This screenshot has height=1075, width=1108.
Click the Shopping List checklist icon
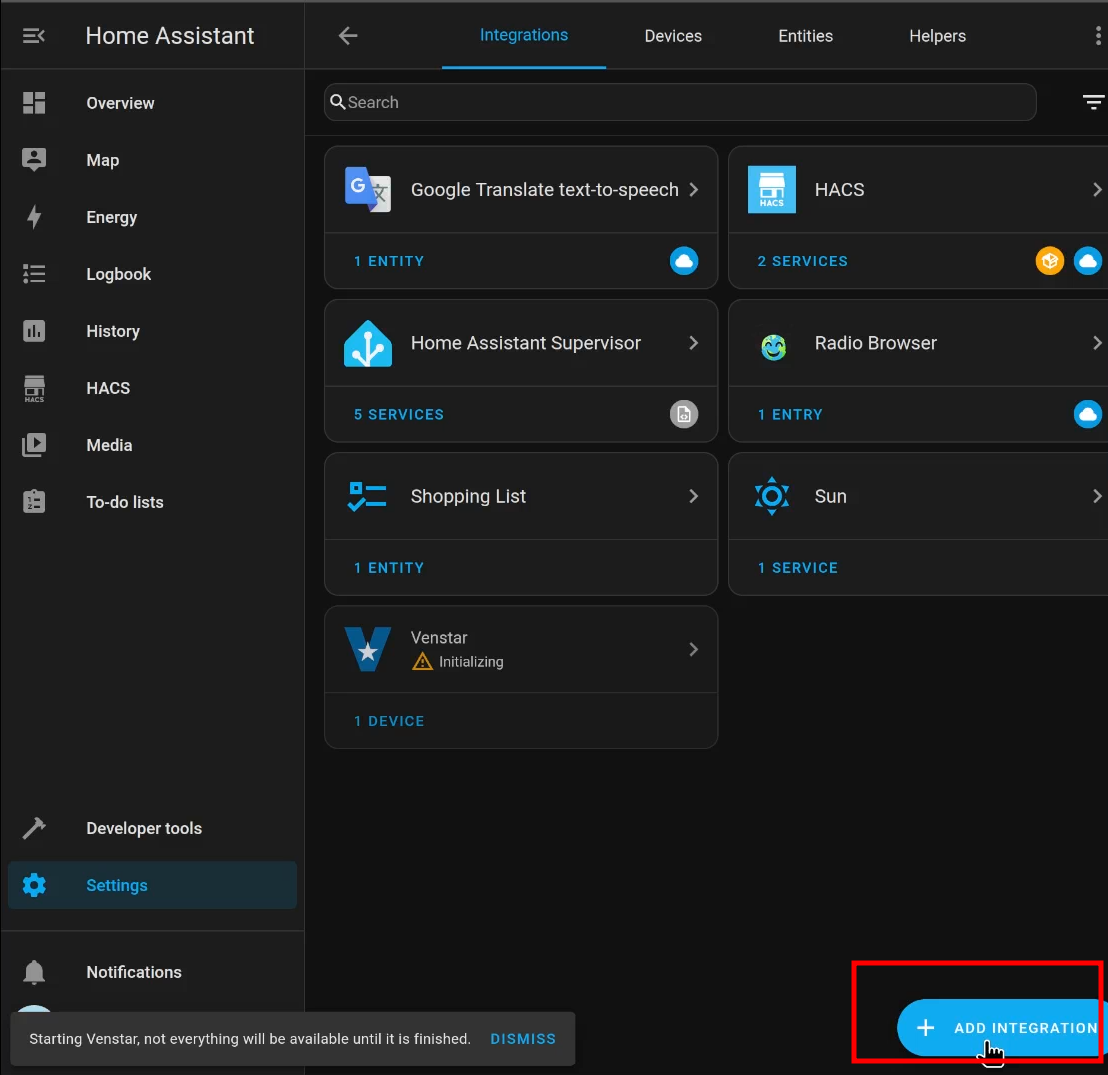point(367,496)
